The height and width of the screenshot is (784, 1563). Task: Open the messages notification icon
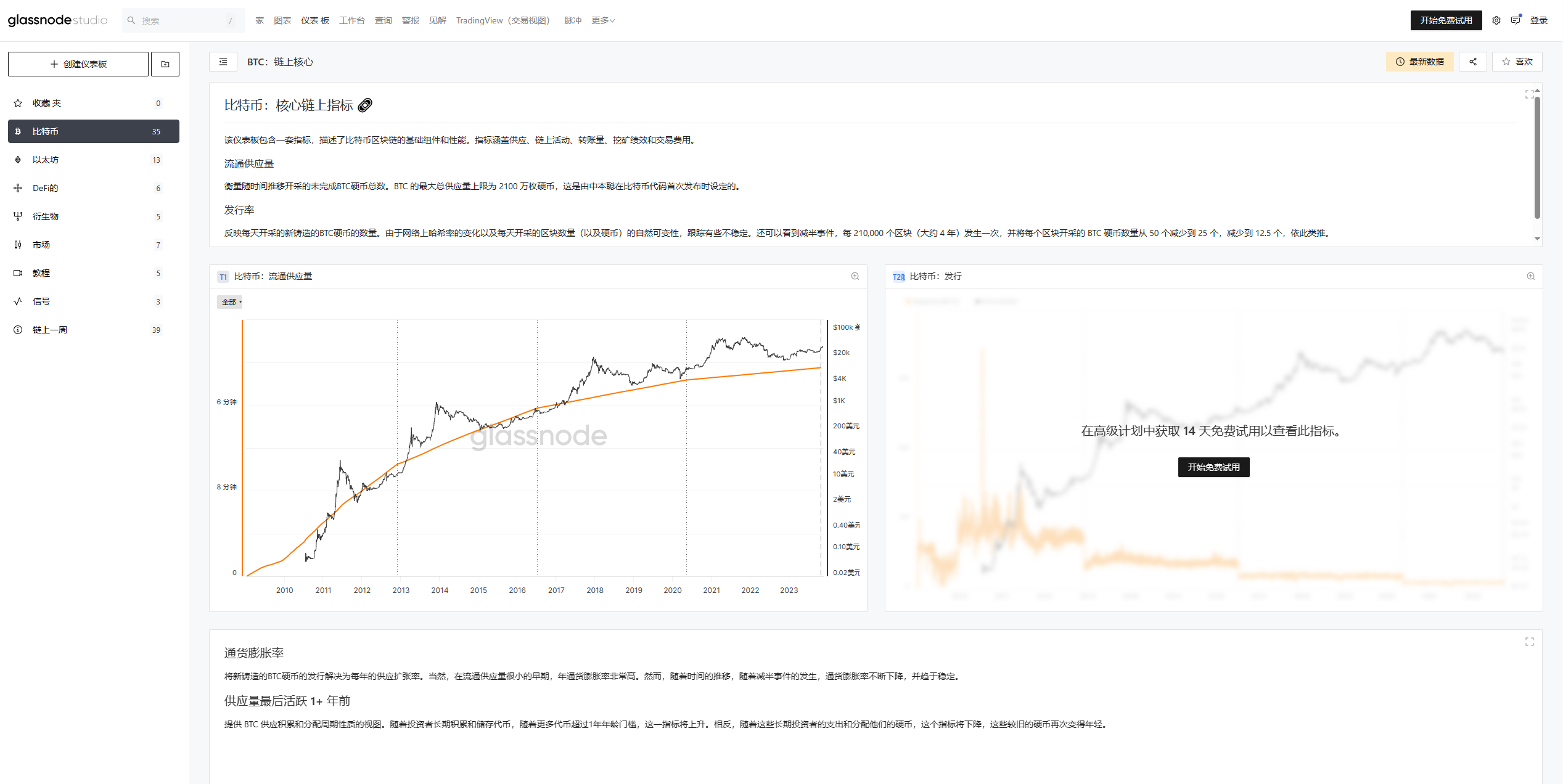coord(1516,20)
